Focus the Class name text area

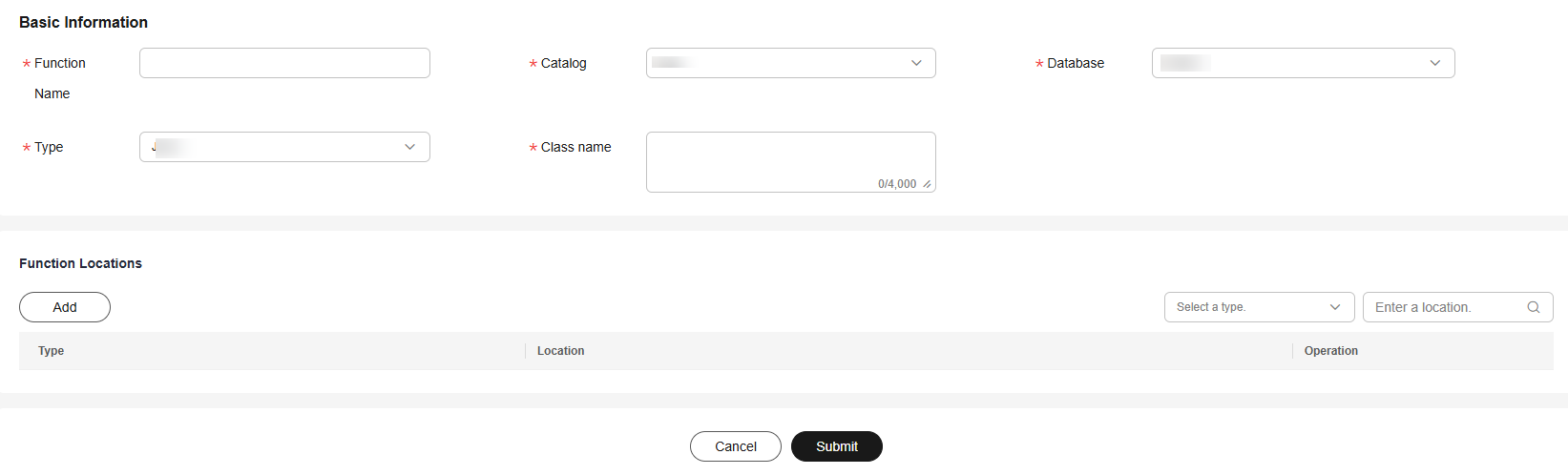[x=790, y=162]
